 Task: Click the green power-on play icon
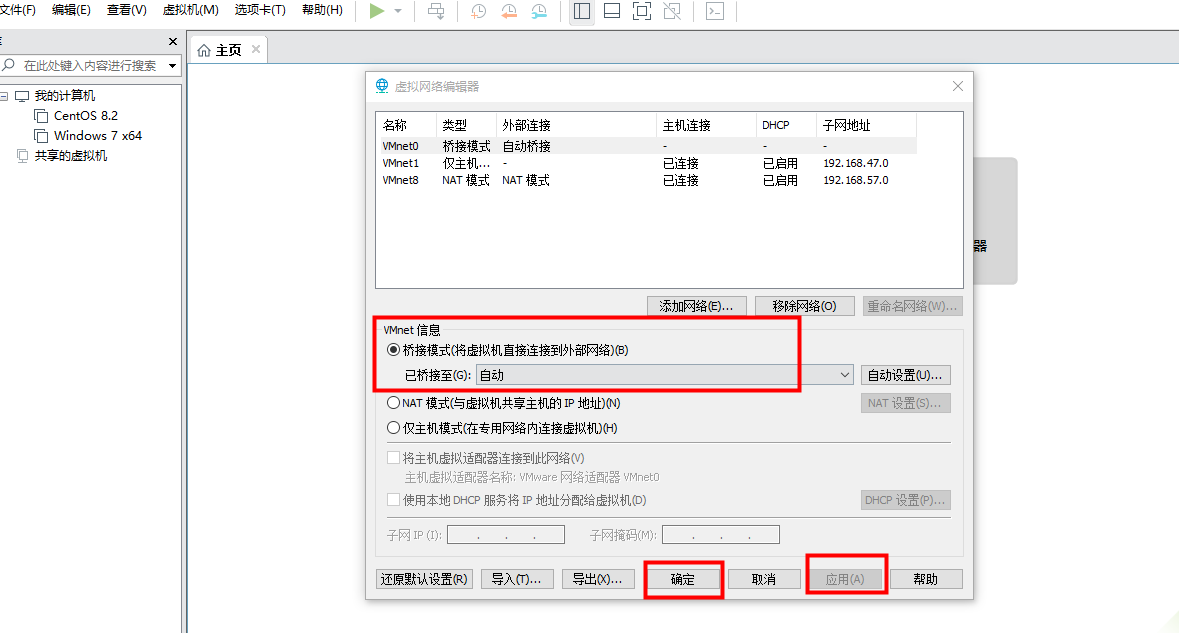tap(377, 11)
